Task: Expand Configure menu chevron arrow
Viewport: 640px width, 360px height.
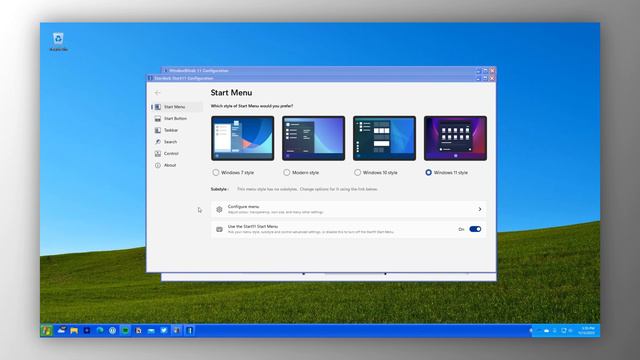Action: (x=480, y=209)
